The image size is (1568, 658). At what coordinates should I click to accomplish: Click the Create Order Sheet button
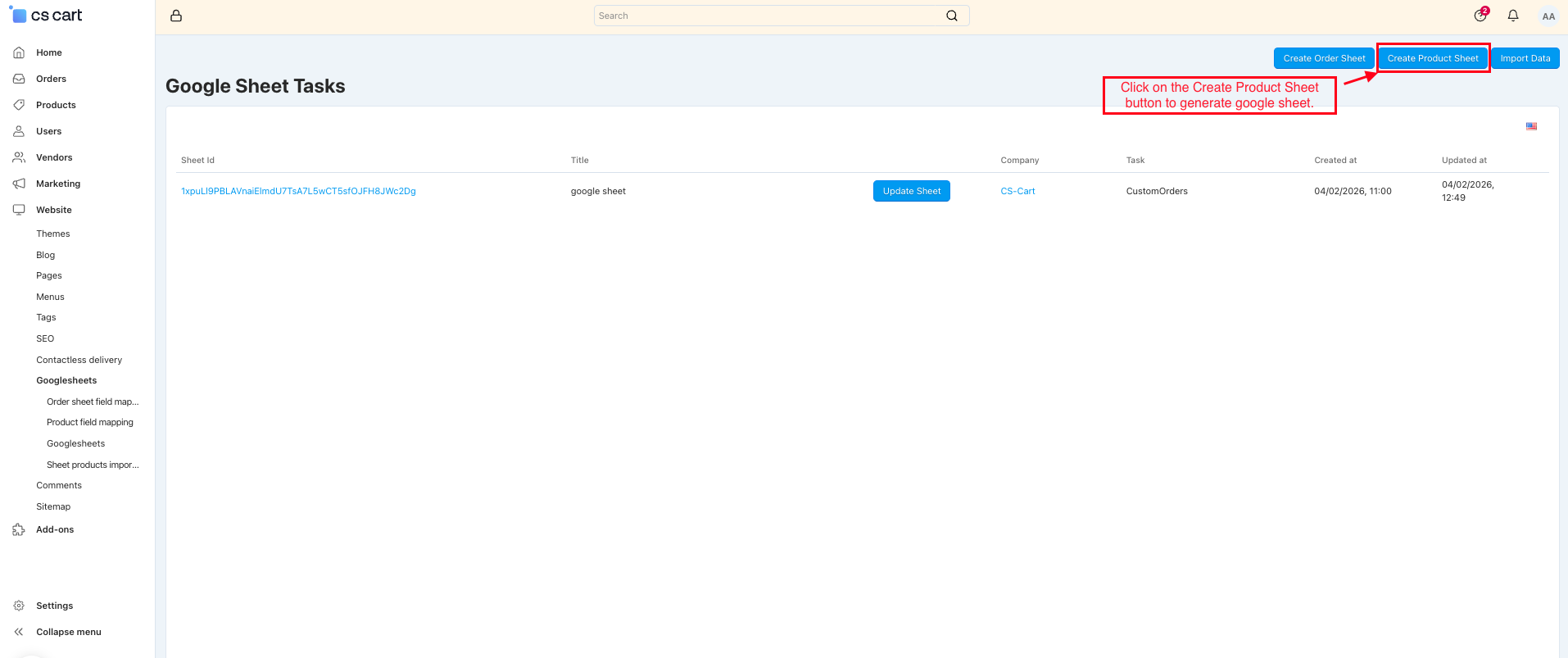tap(1324, 58)
